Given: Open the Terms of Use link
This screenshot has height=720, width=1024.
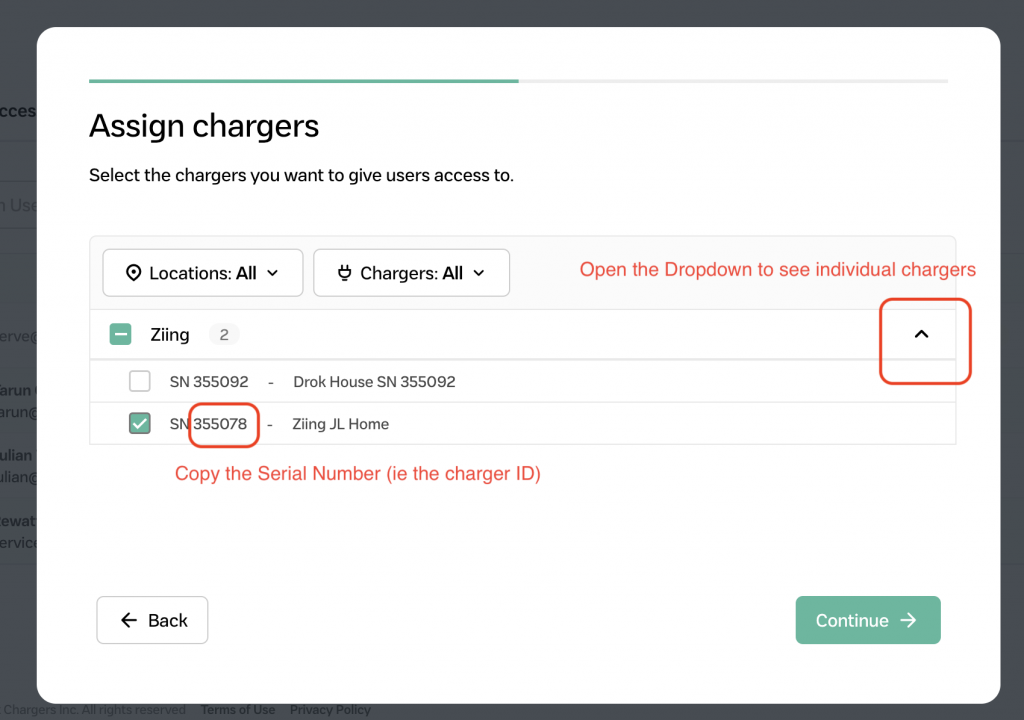Looking at the screenshot, I should tap(238, 710).
